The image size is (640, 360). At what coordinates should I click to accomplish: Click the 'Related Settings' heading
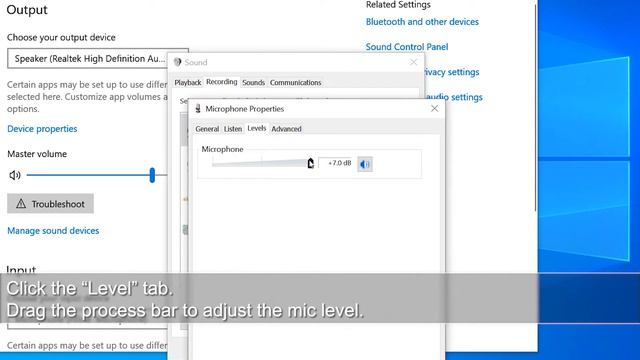[398, 4]
